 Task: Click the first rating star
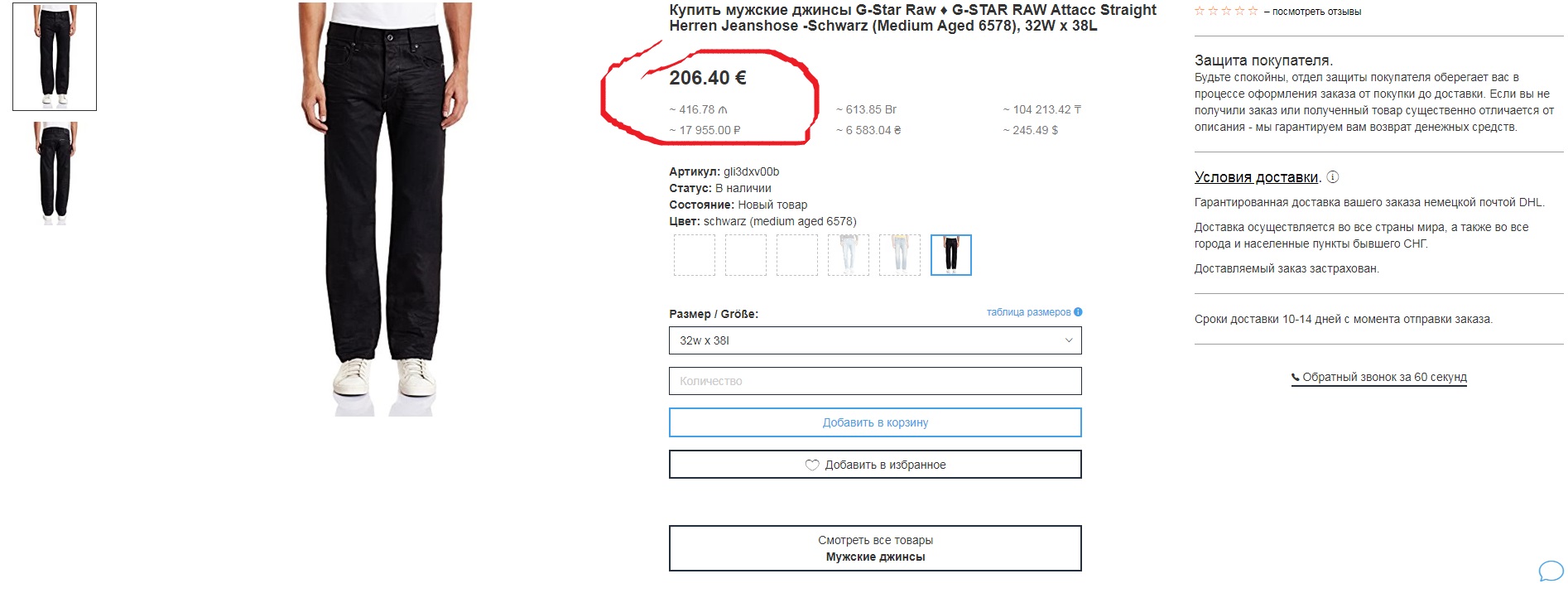tap(1200, 12)
